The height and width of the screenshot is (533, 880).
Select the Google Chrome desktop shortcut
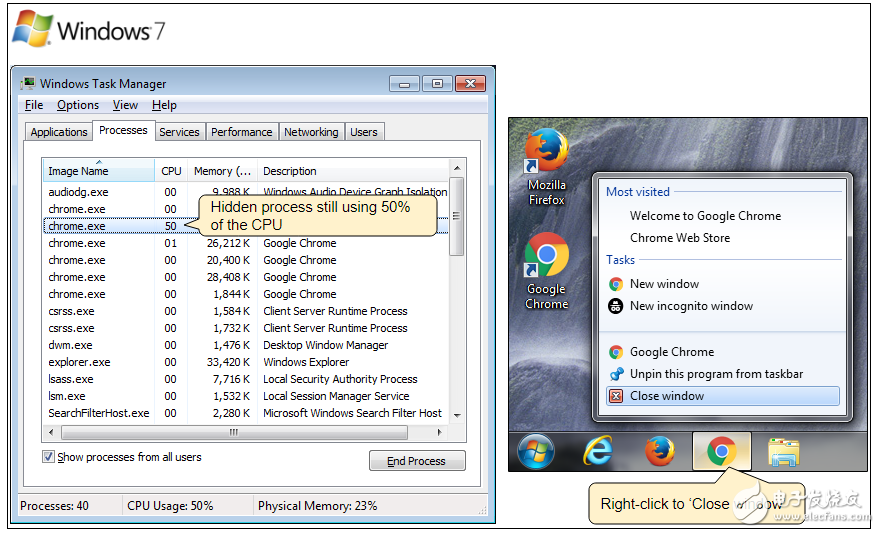(547, 269)
